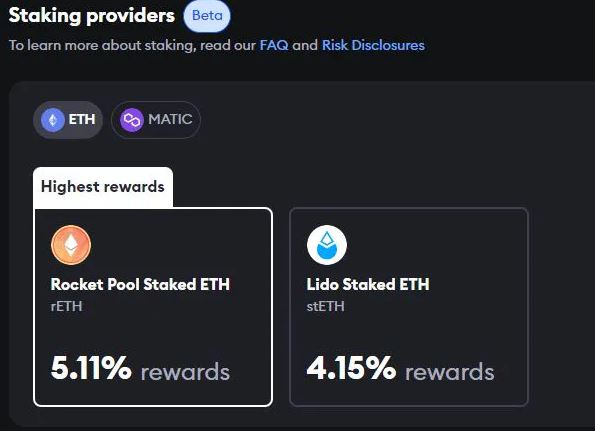Click the Staking providers heading

91,16
